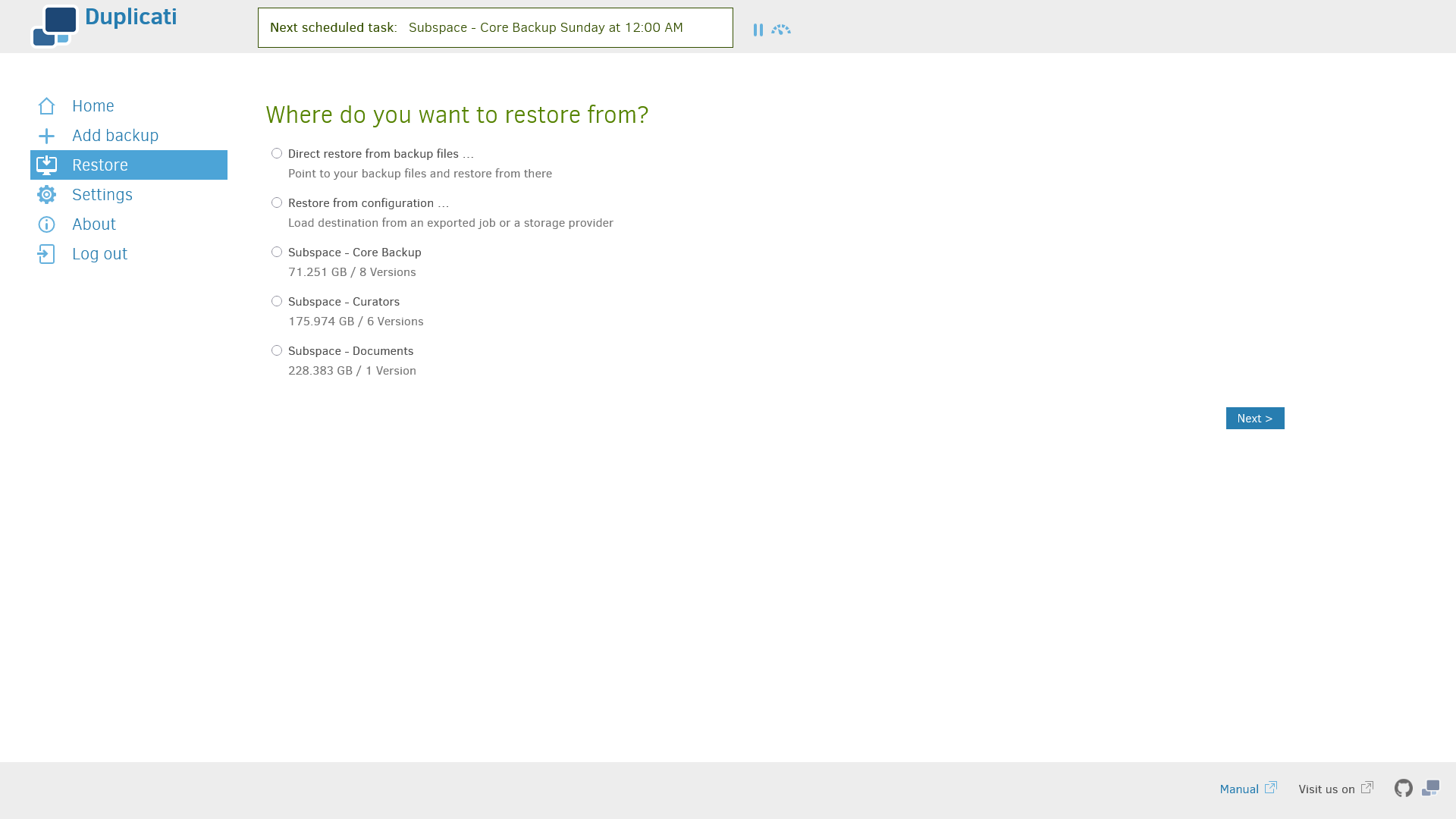Click 'Load destination from an exported job' description
This screenshot has width=1456, height=819.
tap(450, 223)
